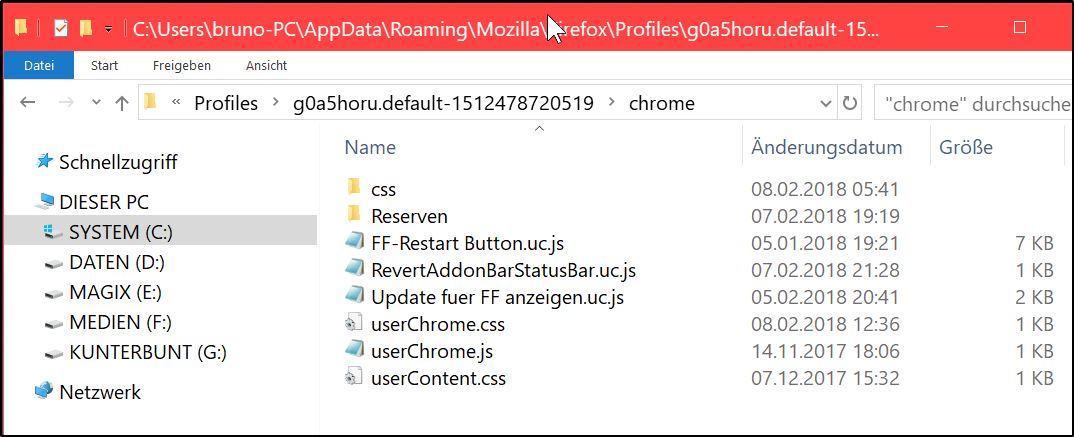Click the "chrome" durchsuchen search field
The image size is (1074, 437).
point(970,103)
